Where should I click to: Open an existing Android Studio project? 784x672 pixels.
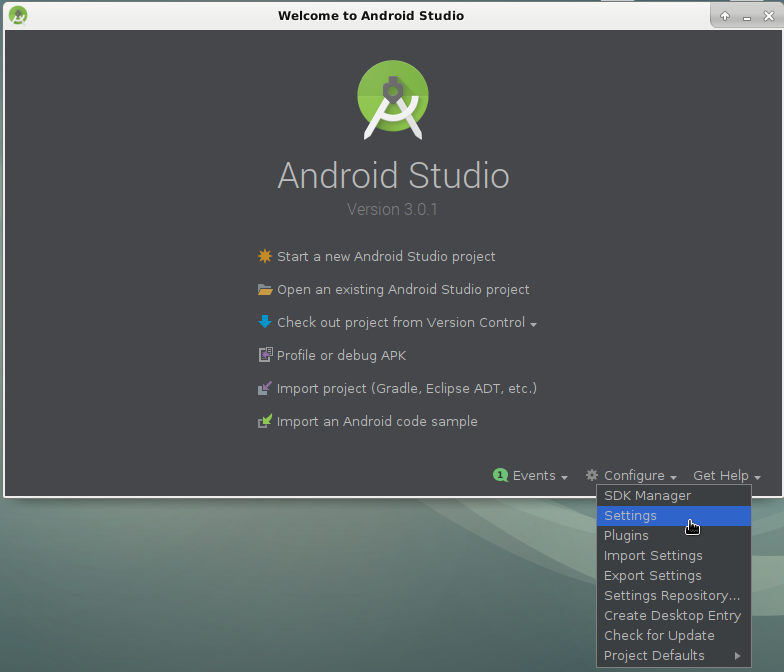[403, 289]
